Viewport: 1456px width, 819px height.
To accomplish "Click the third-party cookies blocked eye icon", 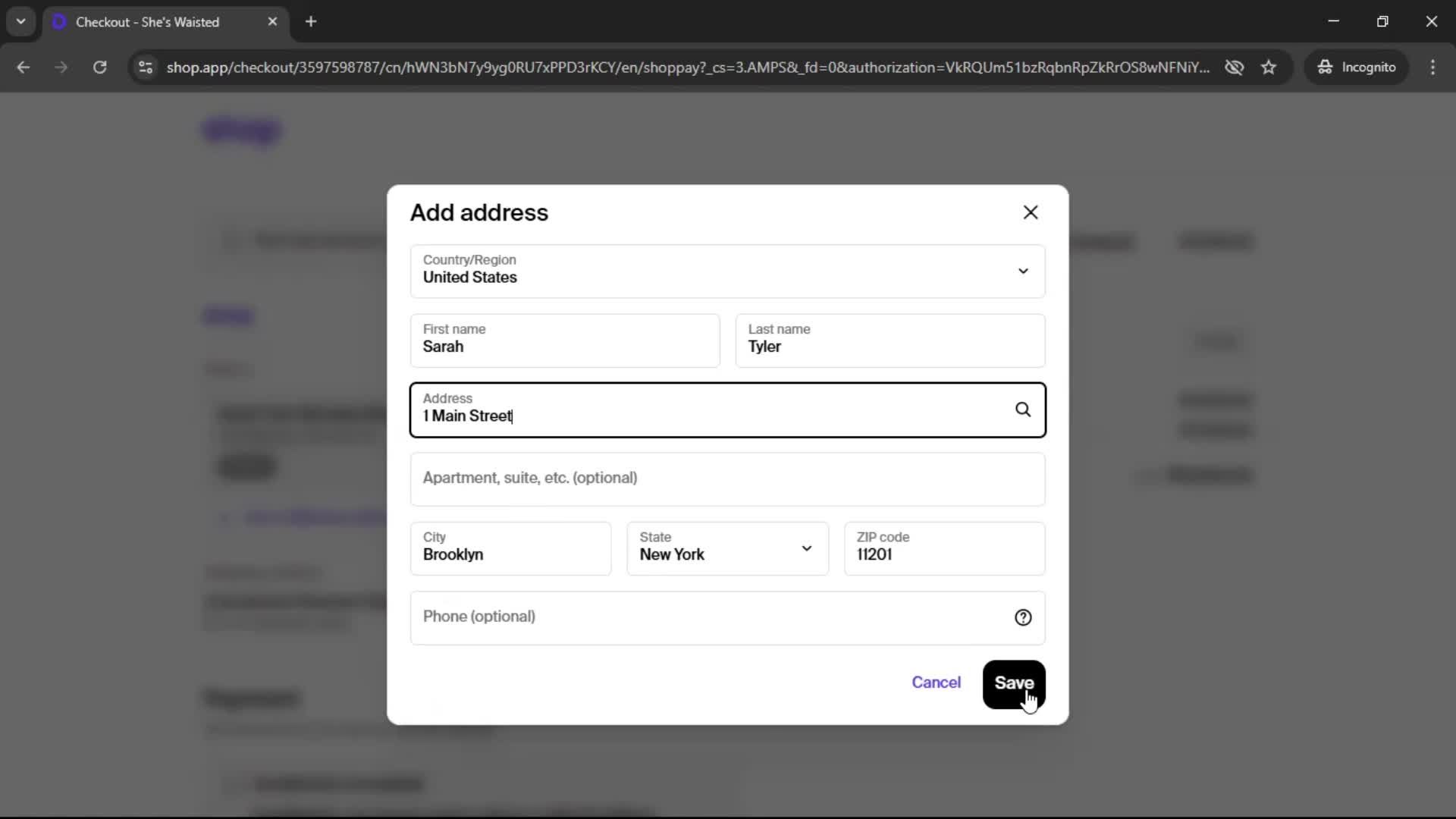I will [1234, 67].
